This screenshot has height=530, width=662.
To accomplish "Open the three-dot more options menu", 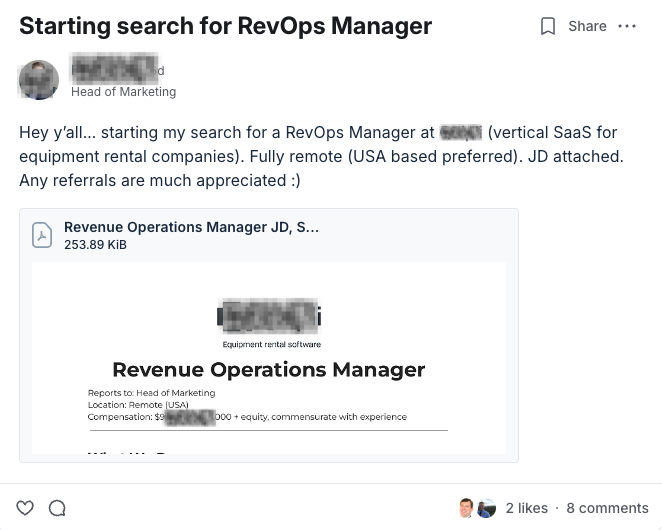I will [x=627, y=26].
